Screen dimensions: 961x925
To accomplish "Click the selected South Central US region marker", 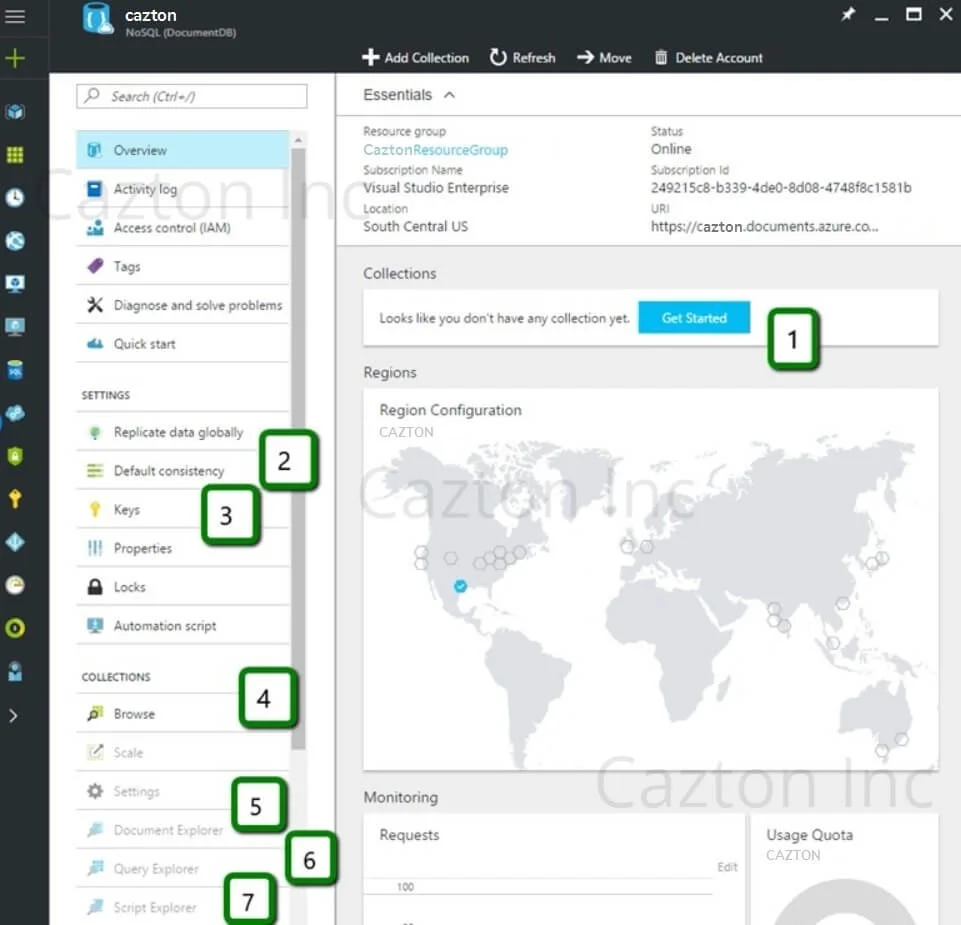I will pyautogui.click(x=460, y=586).
